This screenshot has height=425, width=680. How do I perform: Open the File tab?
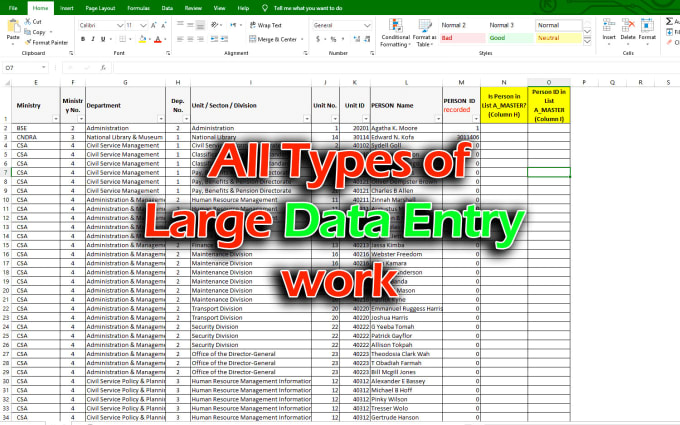[13, 8]
